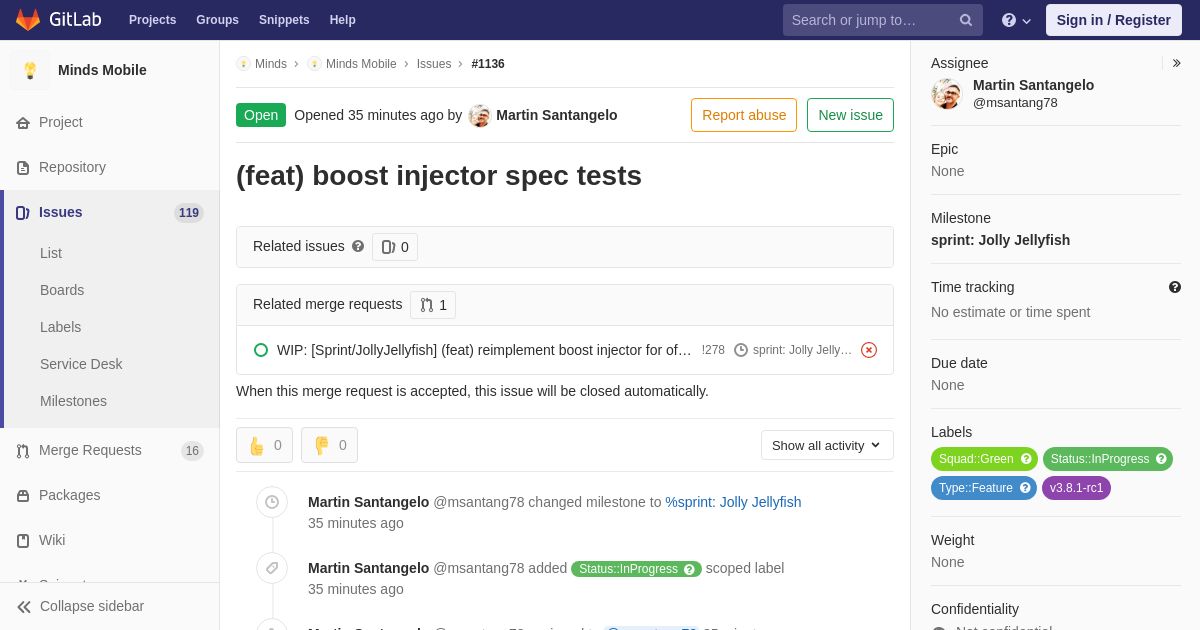The height and width of the screenshot is (630, 1200).
Task: Click the Related issues help icon
Action: point(358,246)
